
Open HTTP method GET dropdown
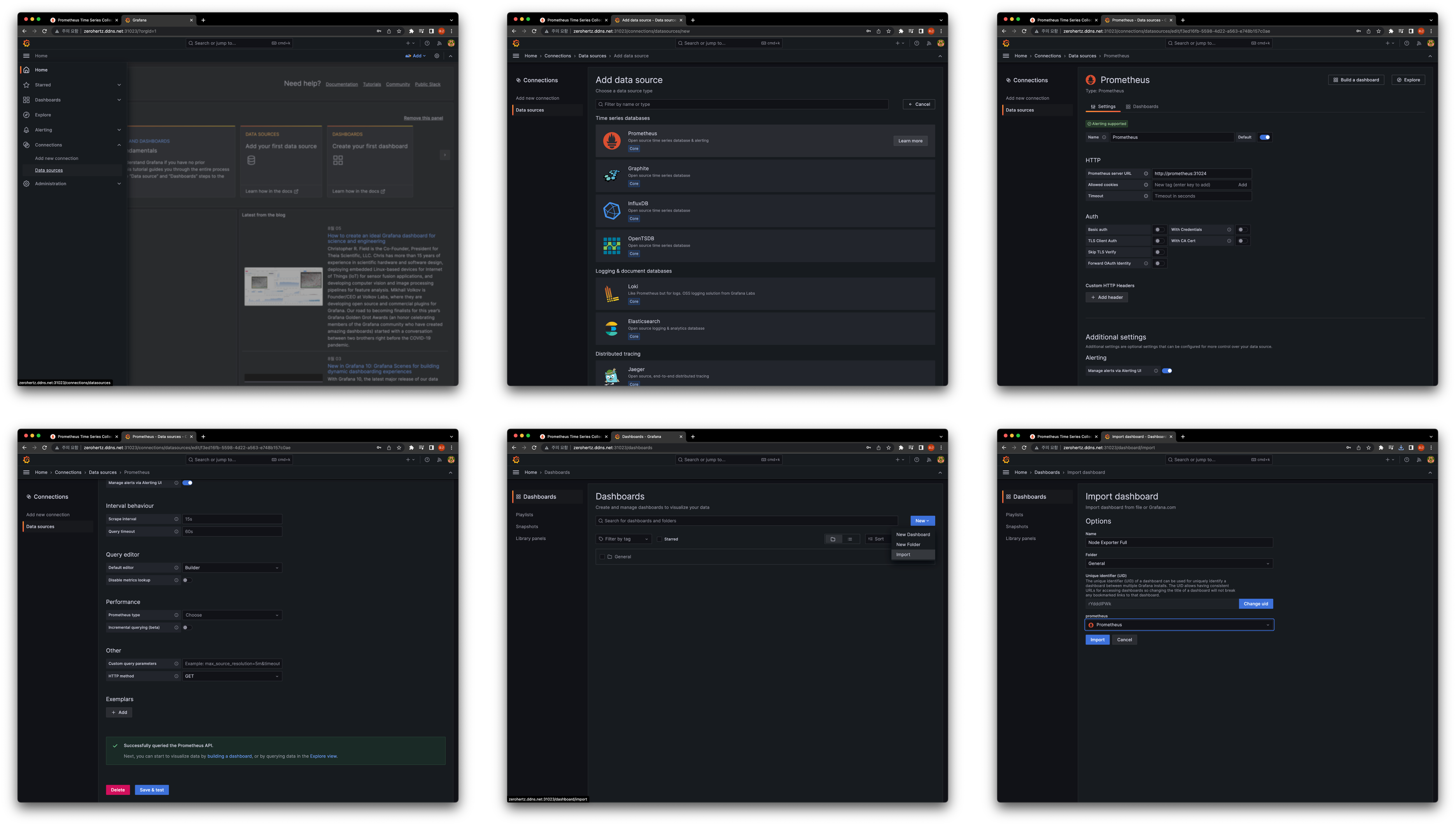coord(232,676)
